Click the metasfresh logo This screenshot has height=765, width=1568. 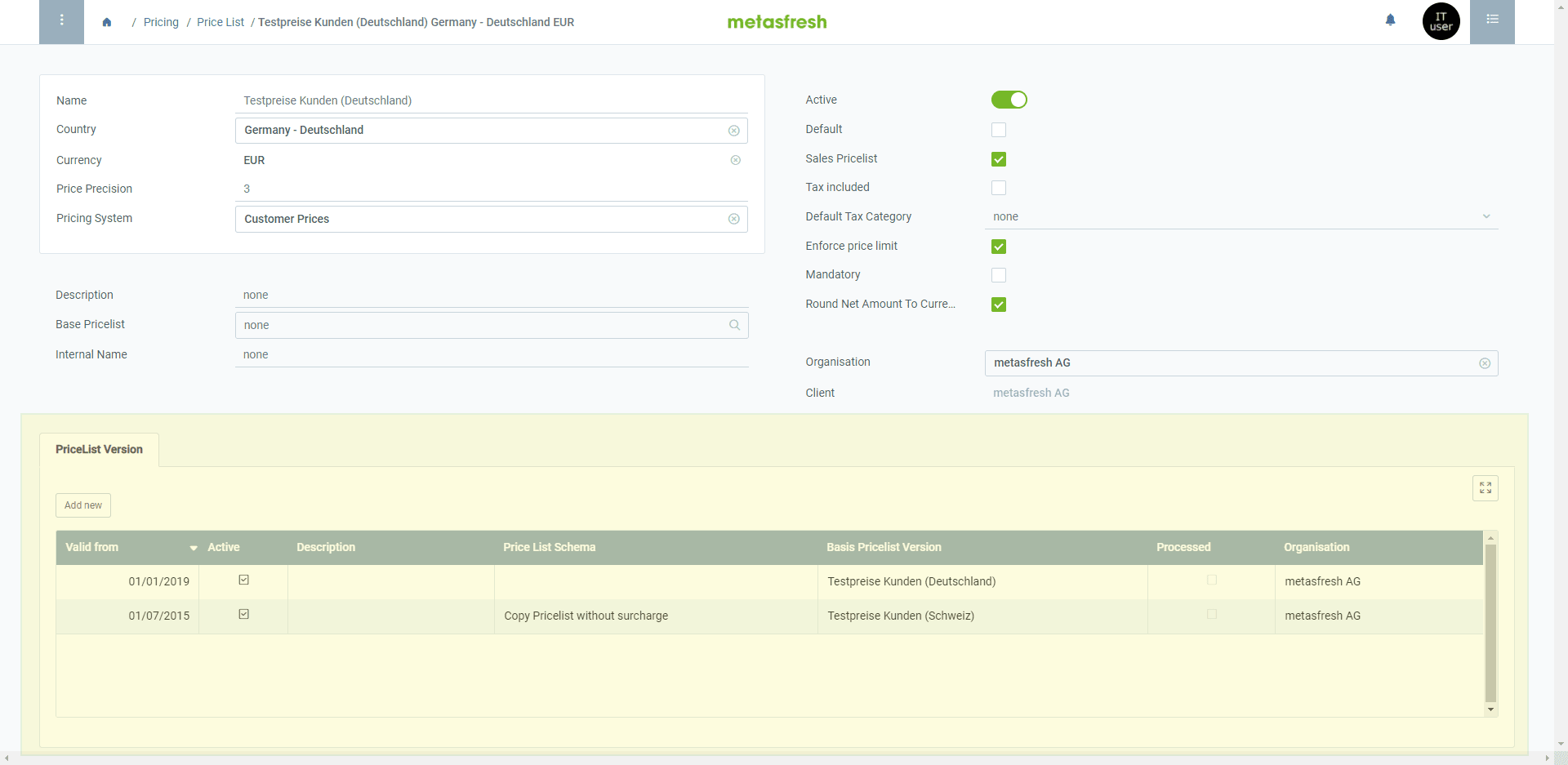[x=777, y=22]
